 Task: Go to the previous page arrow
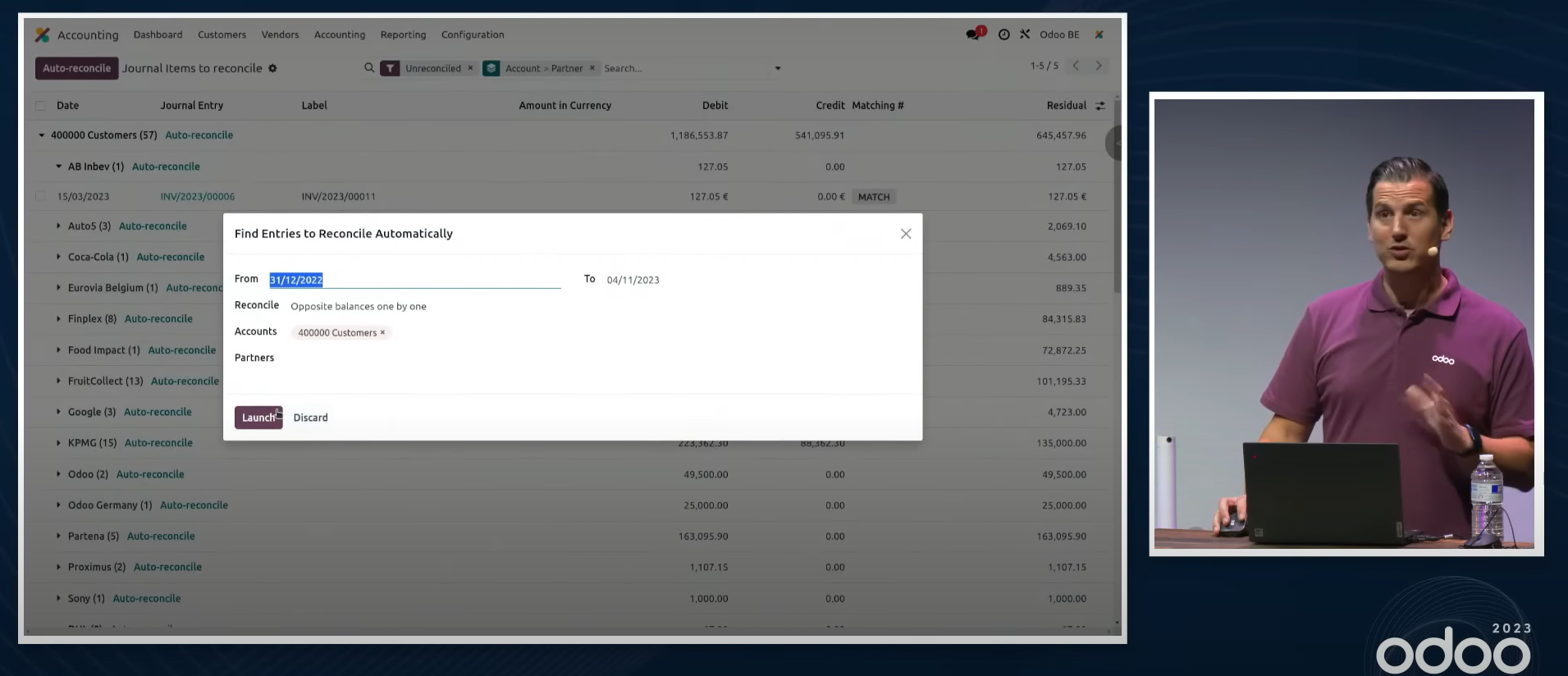point(1076,66)
